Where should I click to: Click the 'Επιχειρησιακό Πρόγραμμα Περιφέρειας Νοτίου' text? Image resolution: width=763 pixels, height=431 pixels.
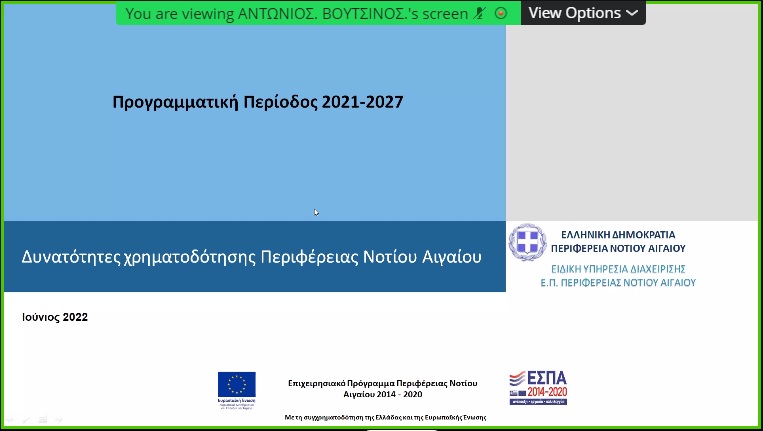coord(383,383)
